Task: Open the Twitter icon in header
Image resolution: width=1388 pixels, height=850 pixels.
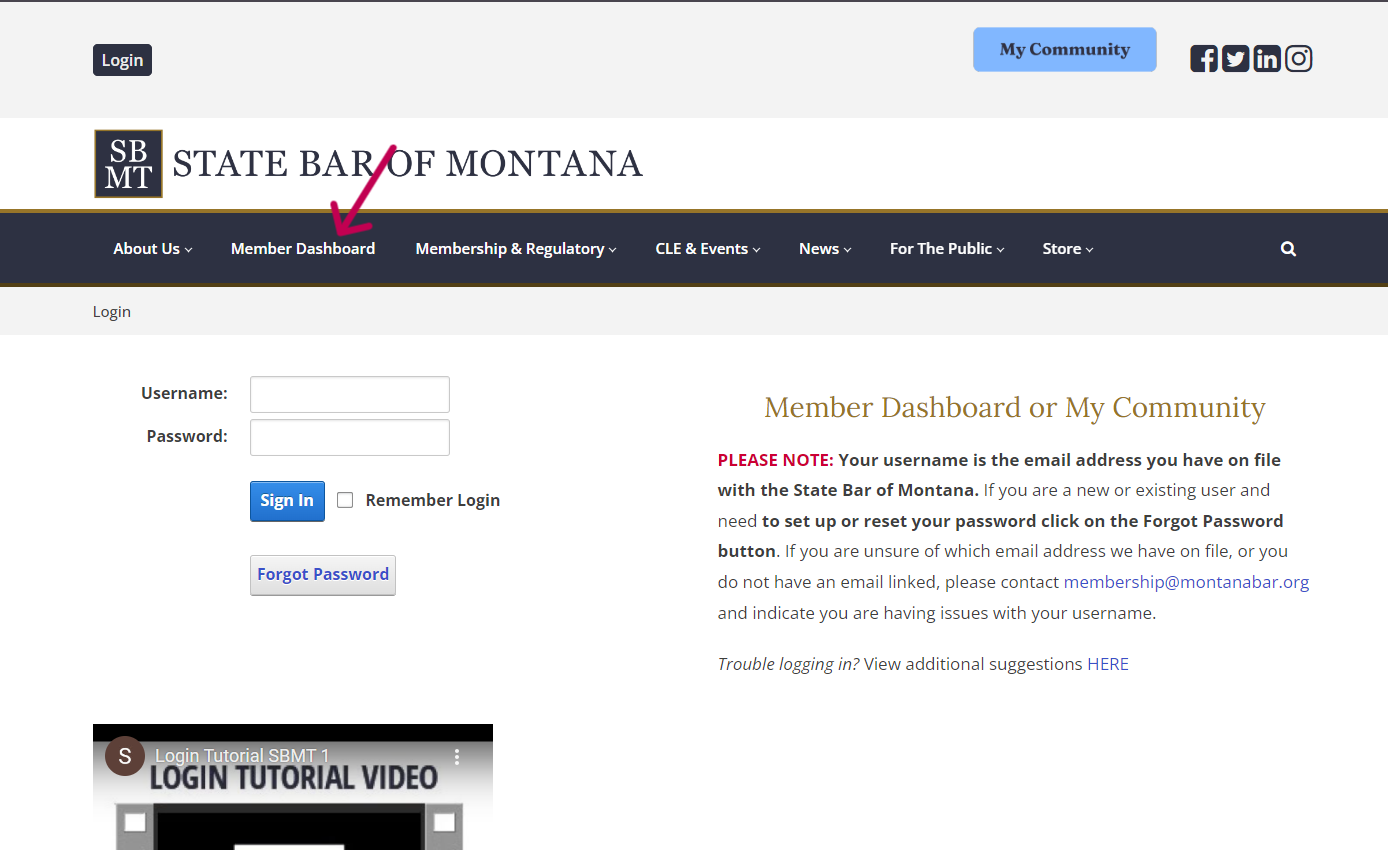Action: coord(1236,59)
